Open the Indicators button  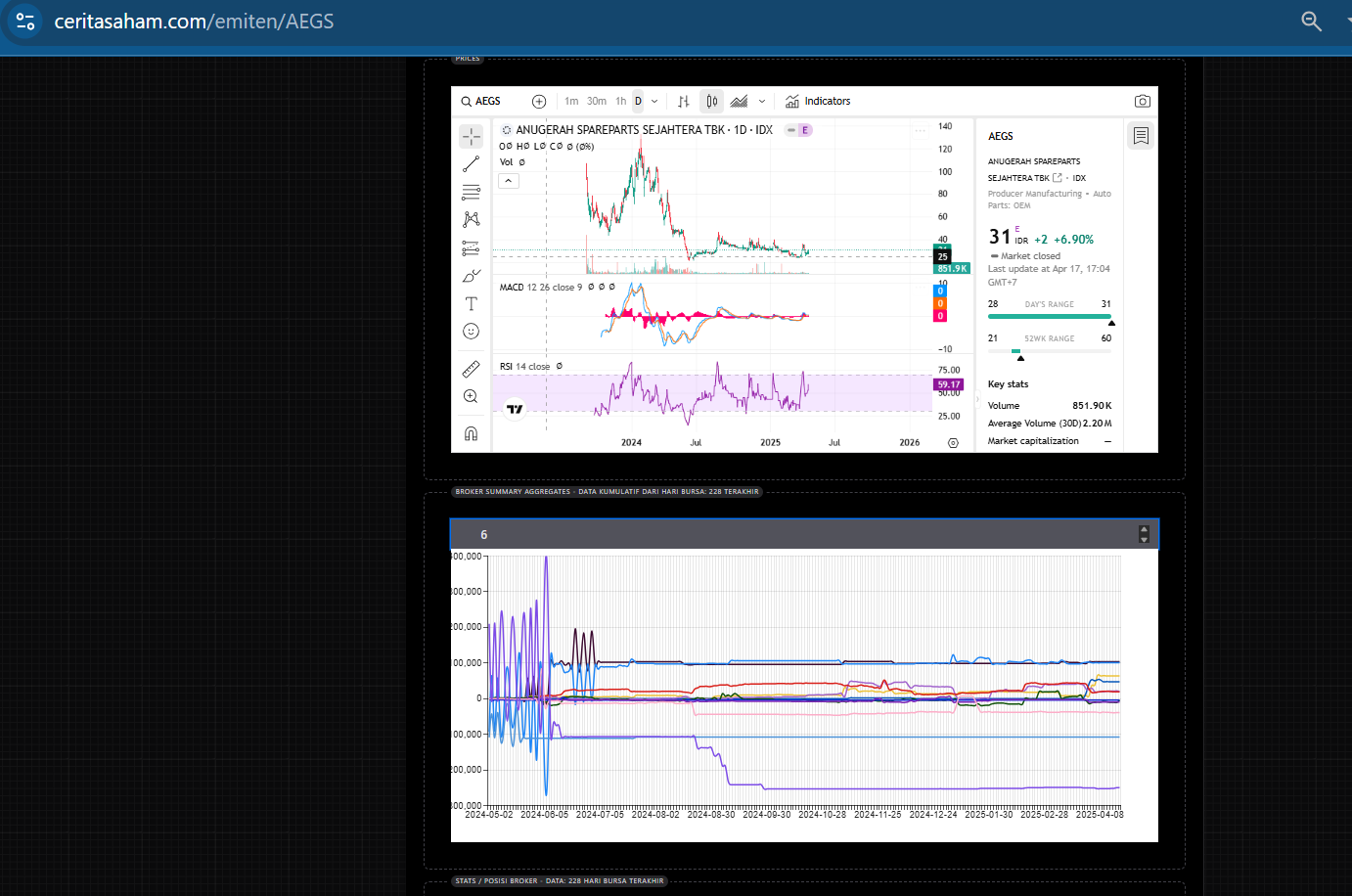pos(818,101)
